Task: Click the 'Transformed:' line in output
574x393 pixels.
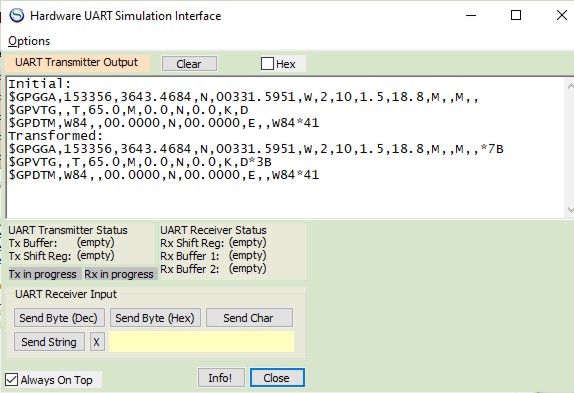Action: coord(56,136)
